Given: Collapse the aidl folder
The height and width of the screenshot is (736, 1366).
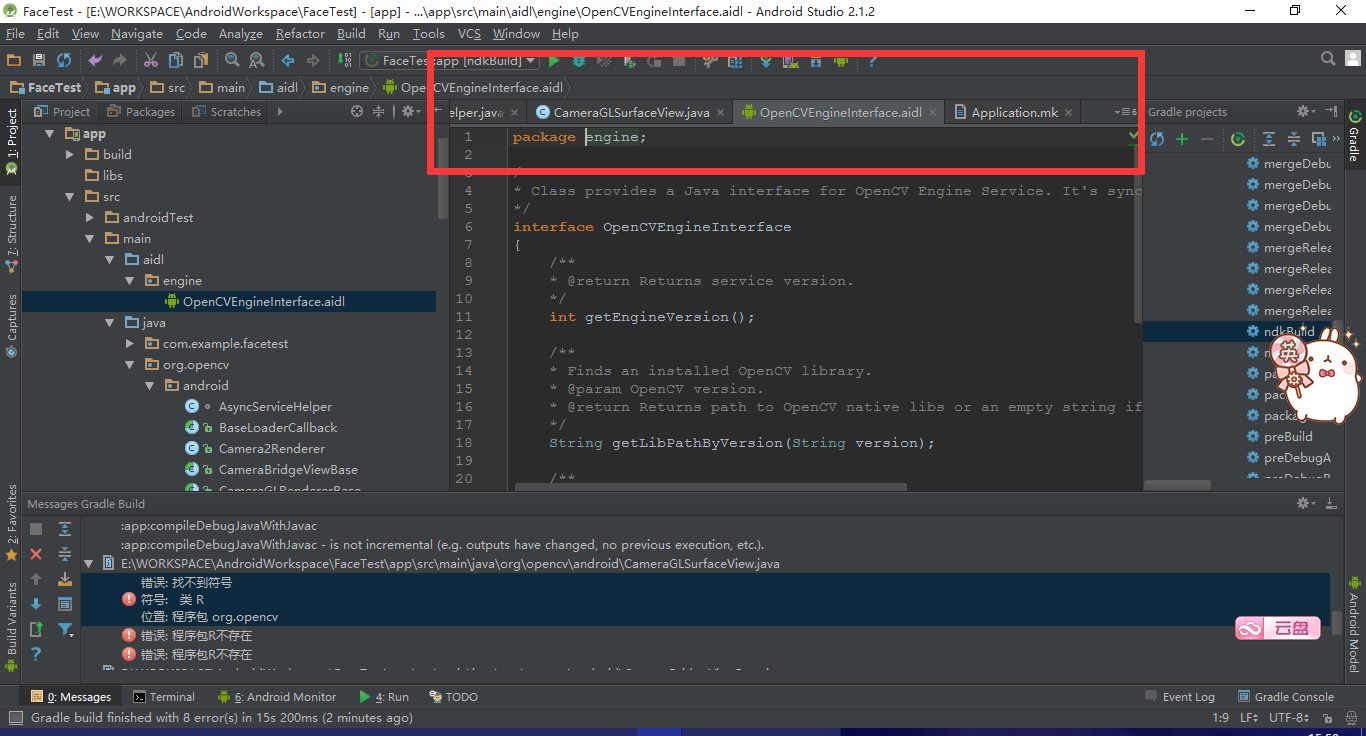Looking at the screenshot, I should tap(110, 260).
